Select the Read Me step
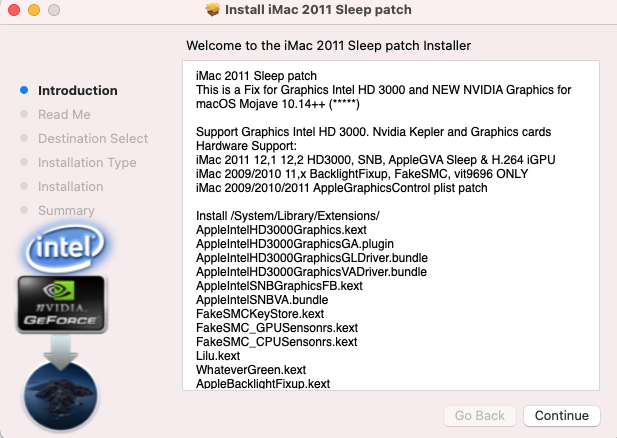Viewport: 617px width, 438px height. (64, 115)
